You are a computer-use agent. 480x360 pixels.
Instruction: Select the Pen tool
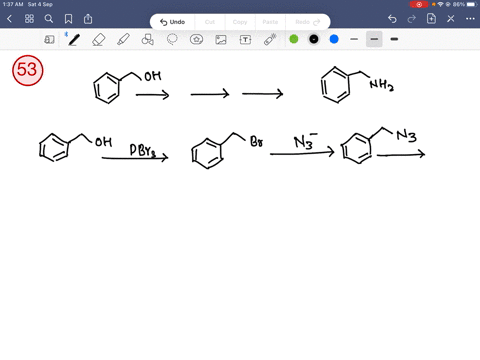click(x=74, y=40)
